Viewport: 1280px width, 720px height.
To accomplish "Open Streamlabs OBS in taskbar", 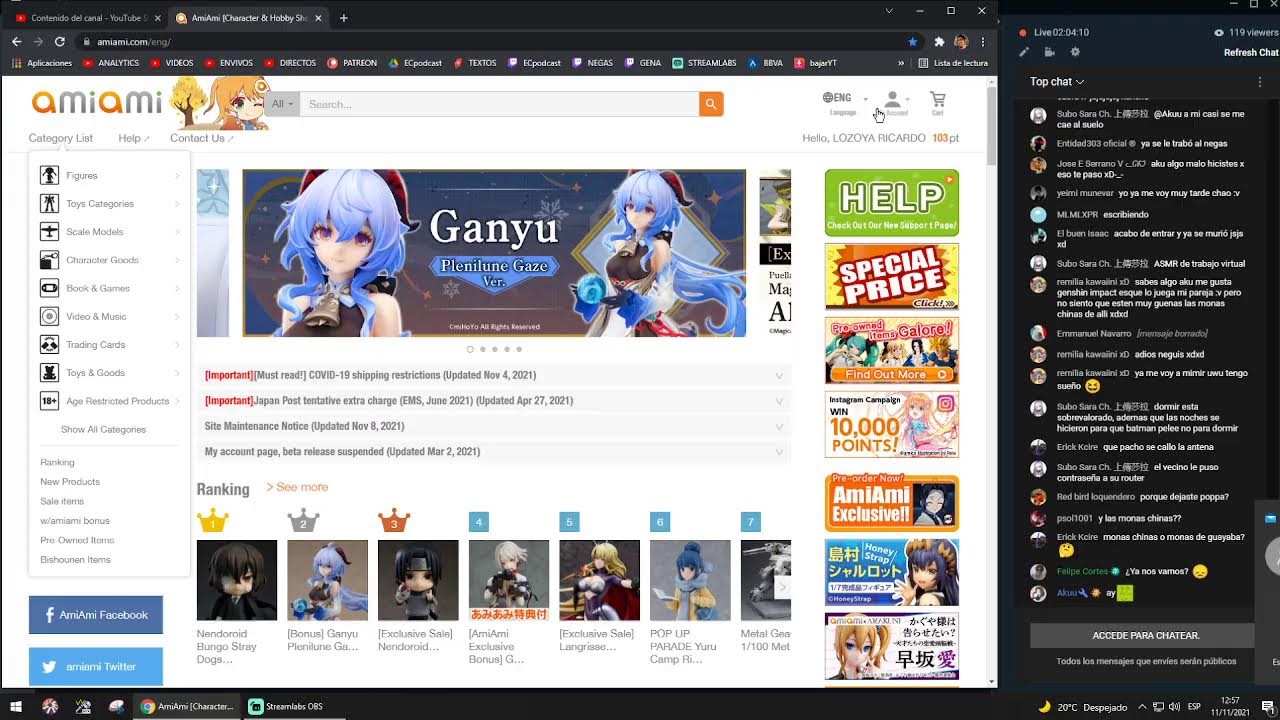I will (x=286, y=706).
